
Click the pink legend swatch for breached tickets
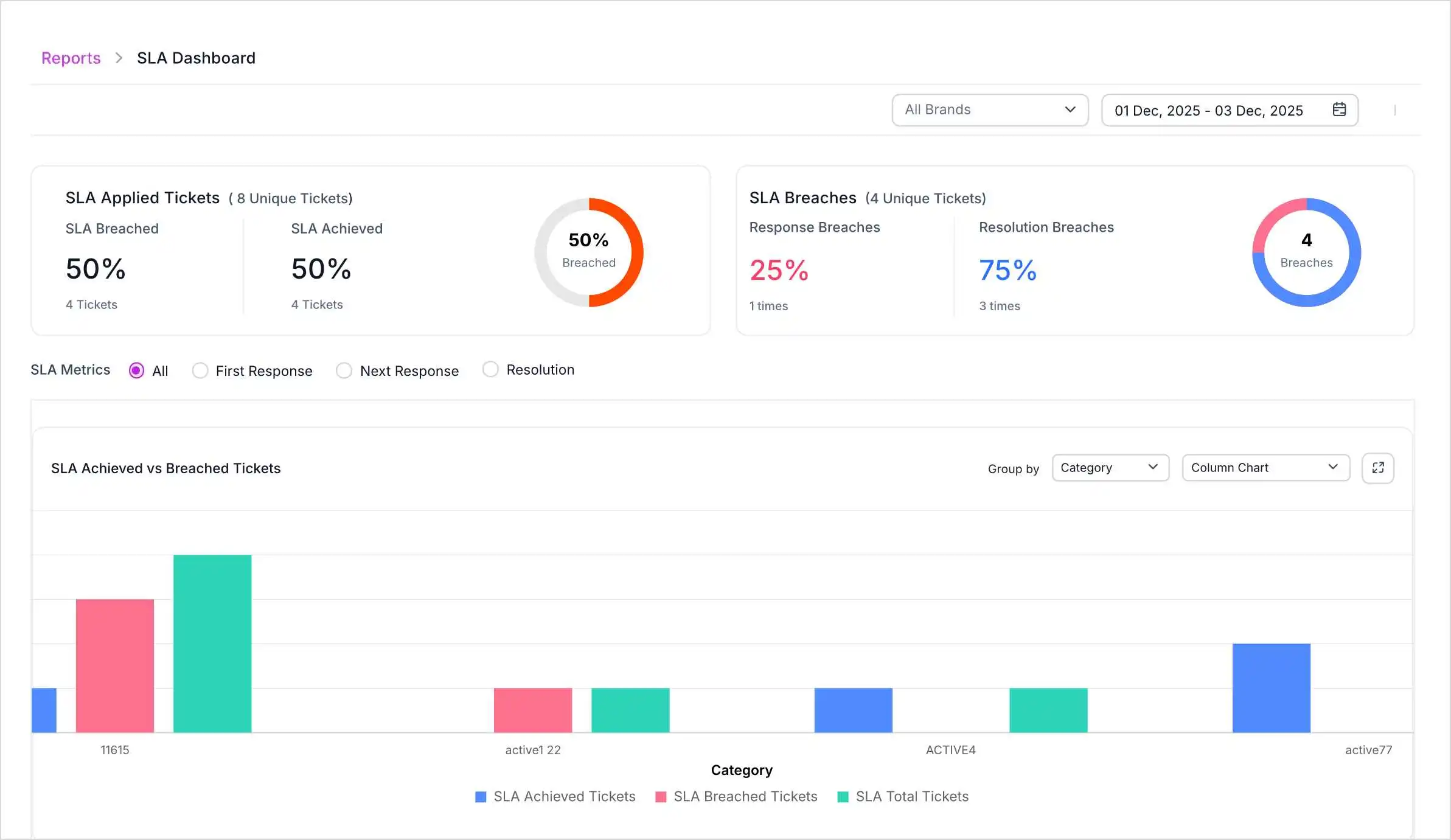[661, 796]
